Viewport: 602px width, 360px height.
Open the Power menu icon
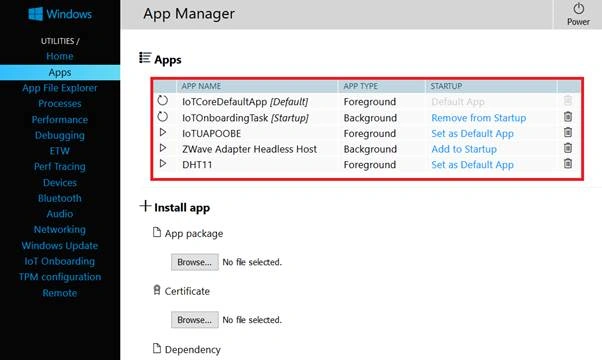point(578,8)
